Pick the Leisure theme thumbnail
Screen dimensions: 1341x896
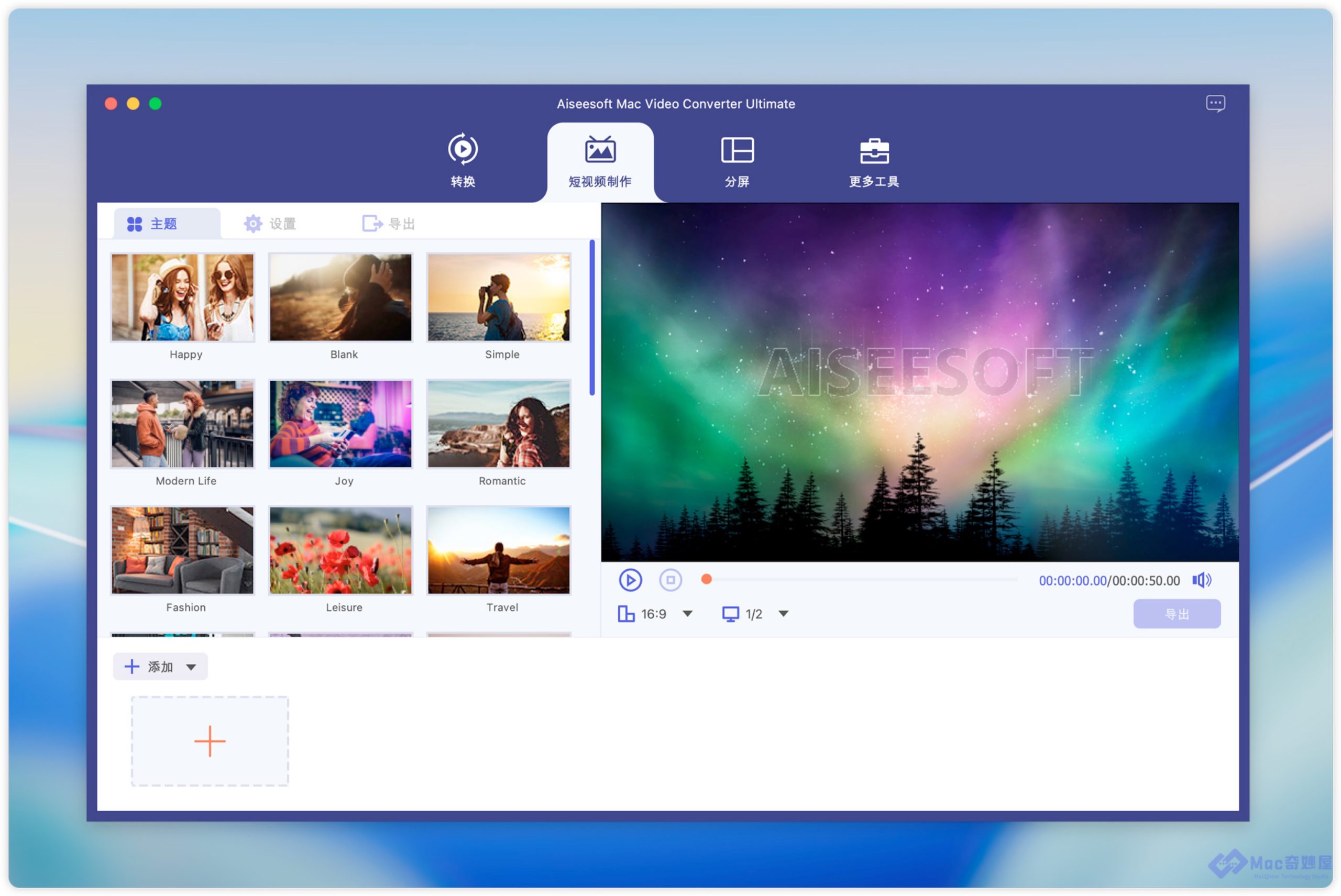pos(340,550)
